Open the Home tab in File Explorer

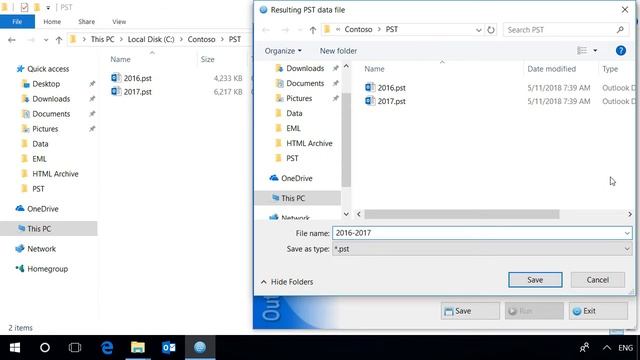[52, 22]
